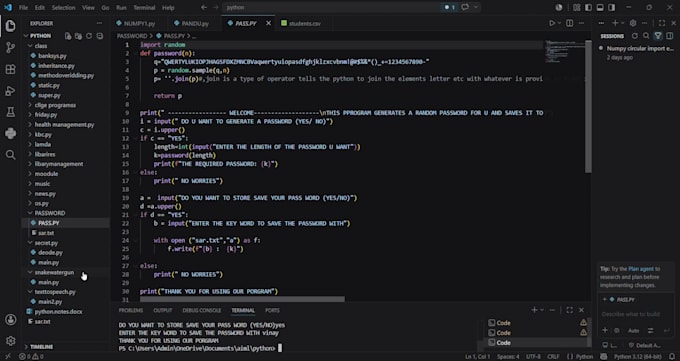Switch to the OUTPUT panel tab

click(x=163, y=310)
